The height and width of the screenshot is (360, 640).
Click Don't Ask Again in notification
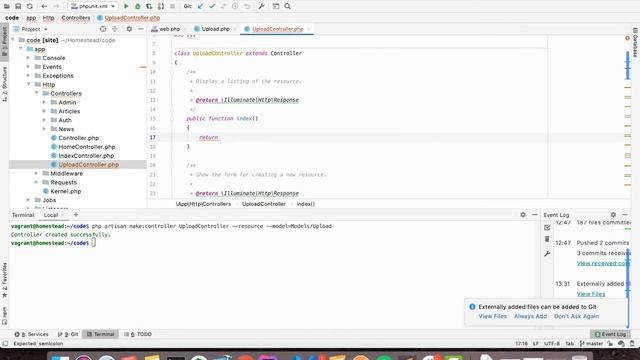tap(576, 316)
